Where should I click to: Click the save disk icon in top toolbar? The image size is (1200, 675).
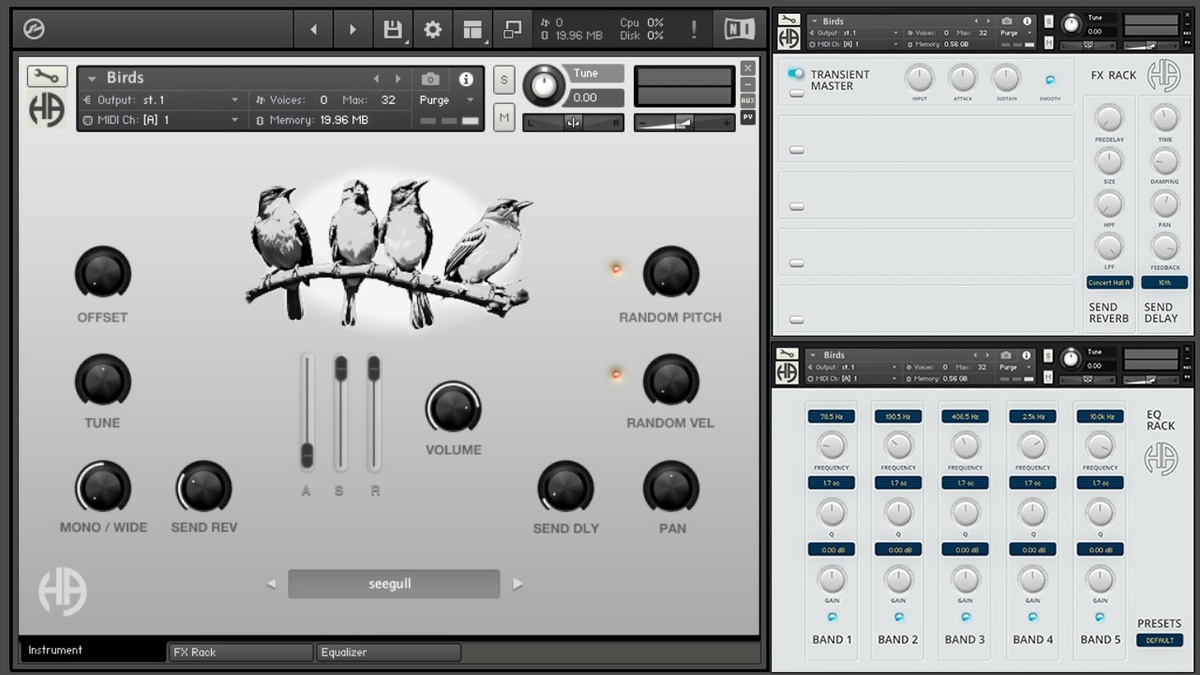tap(392, 30)
